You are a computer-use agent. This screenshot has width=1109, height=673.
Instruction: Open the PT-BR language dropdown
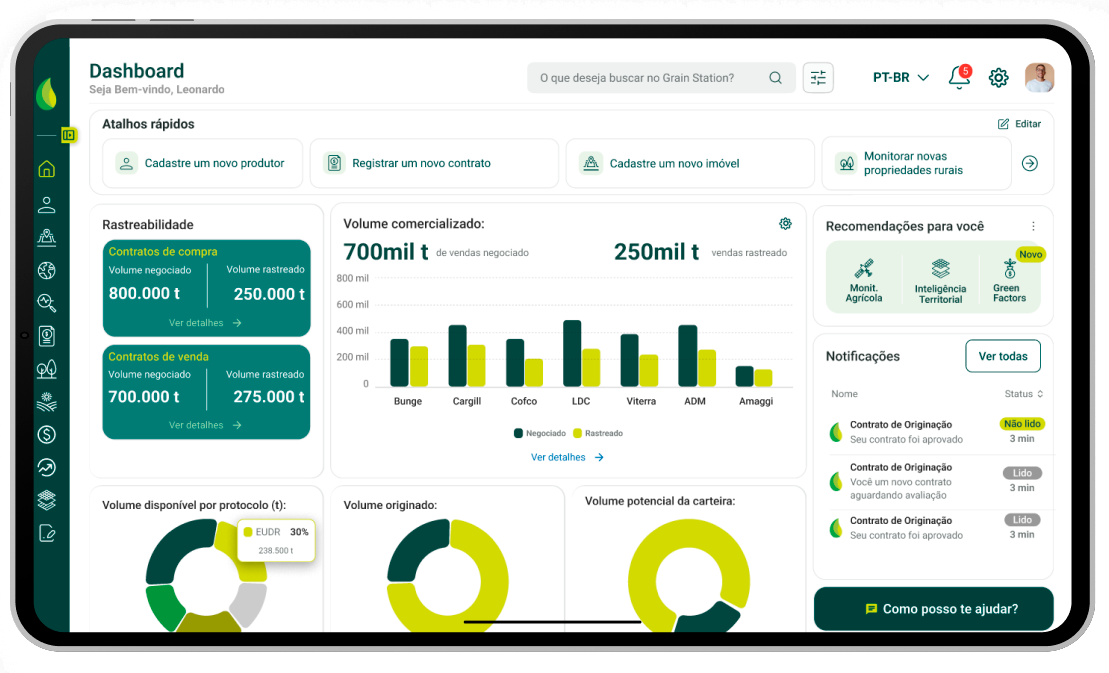900,78
